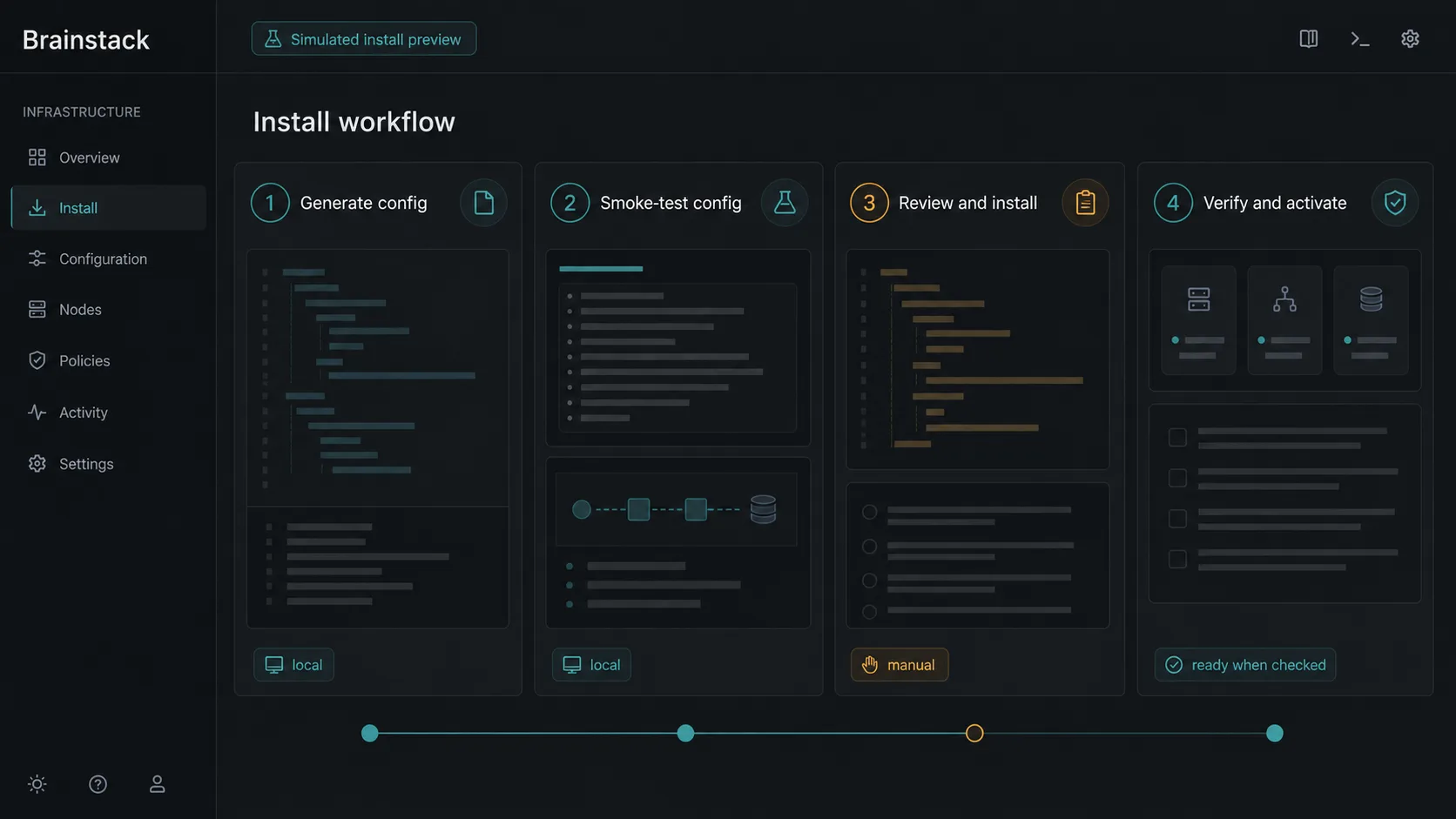Click the orange third timeline dot
Viewport: 1456px width, 819px height.
(974, 733)
